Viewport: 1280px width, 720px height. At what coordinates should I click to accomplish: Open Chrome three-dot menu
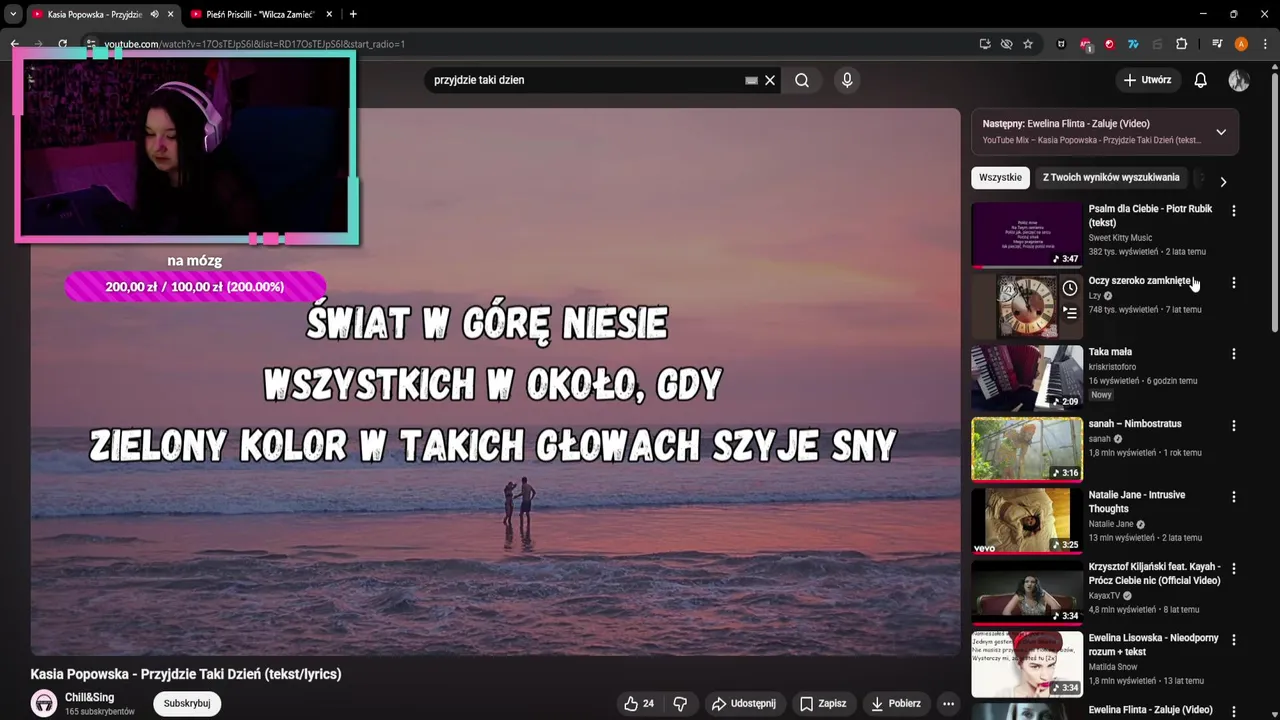1265,44
